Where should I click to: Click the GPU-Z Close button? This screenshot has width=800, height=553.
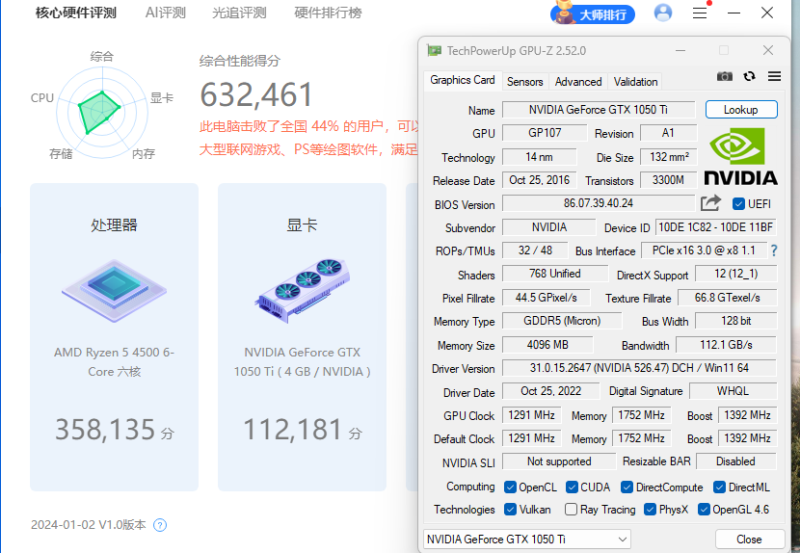pyautogui.click(x=749, y=539)
